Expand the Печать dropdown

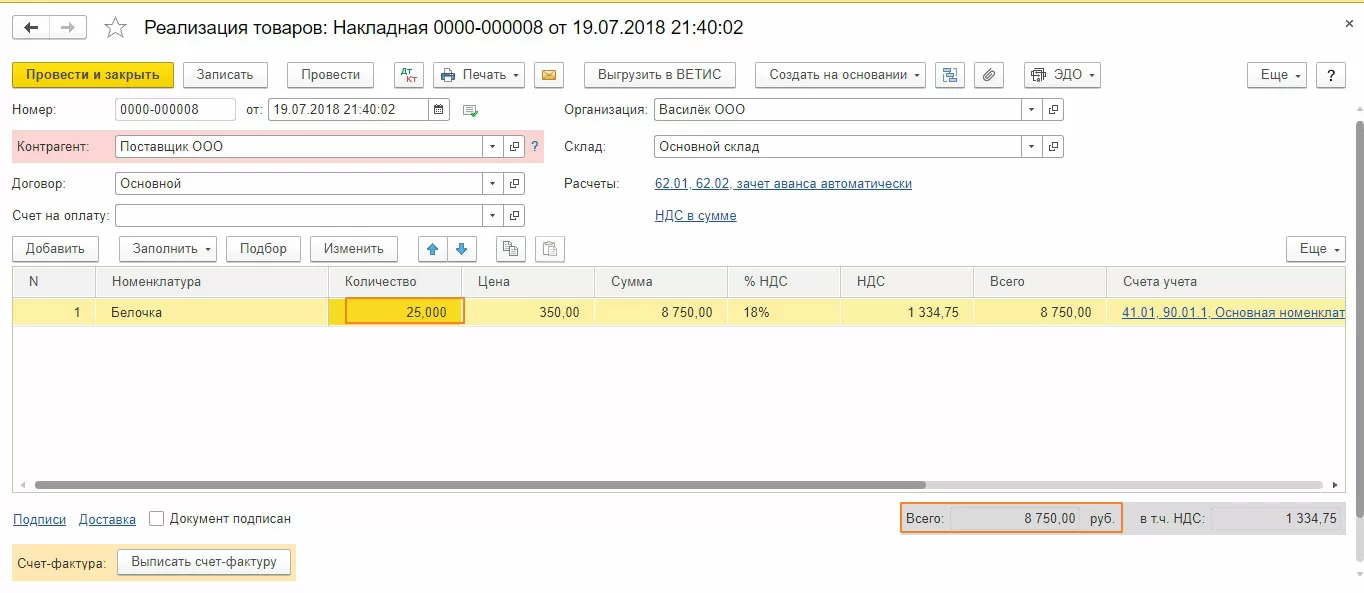point(479,75)
